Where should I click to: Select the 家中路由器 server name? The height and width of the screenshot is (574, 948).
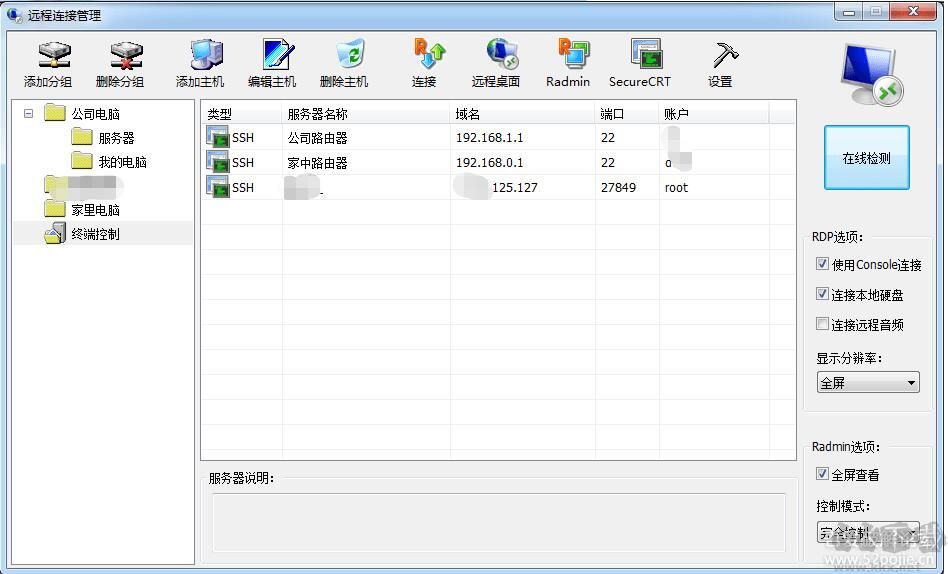pyautogui.click(x=317, y=163)
